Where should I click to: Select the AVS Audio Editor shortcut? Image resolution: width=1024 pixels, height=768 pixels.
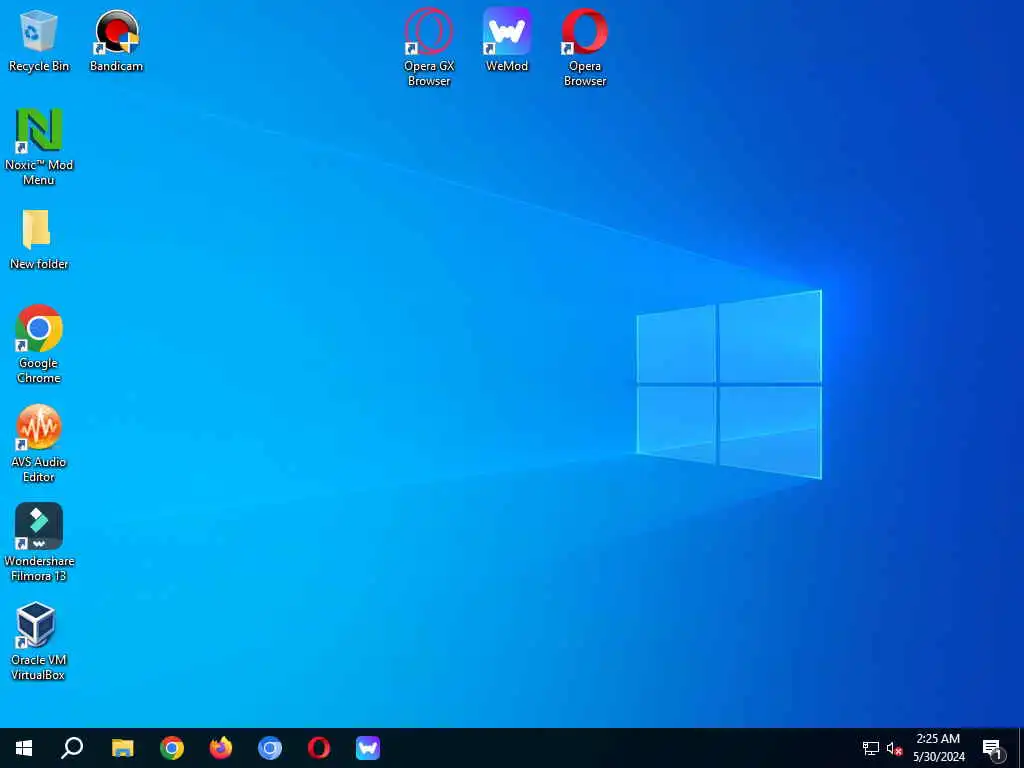(x=39, y=443)
